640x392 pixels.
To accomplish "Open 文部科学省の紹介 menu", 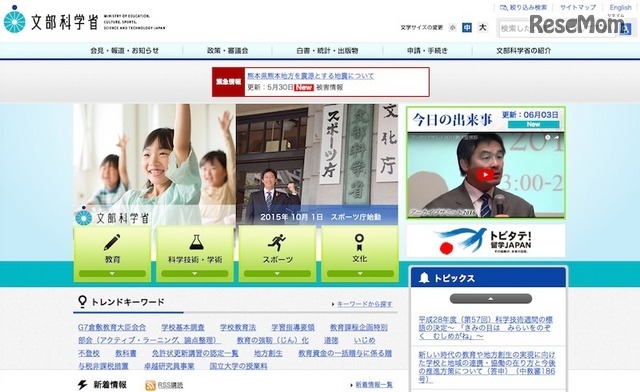I will pos(524,51).
